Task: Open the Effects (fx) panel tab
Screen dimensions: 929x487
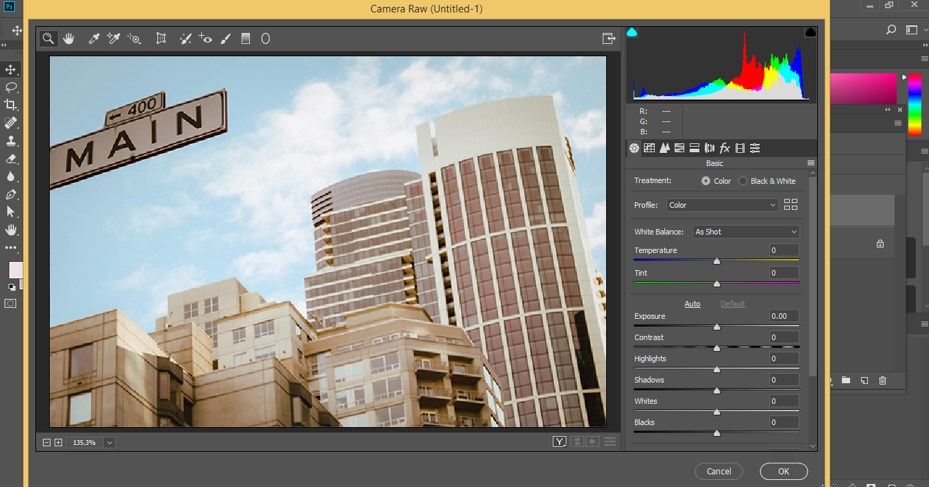Action: tap(725, 148)
